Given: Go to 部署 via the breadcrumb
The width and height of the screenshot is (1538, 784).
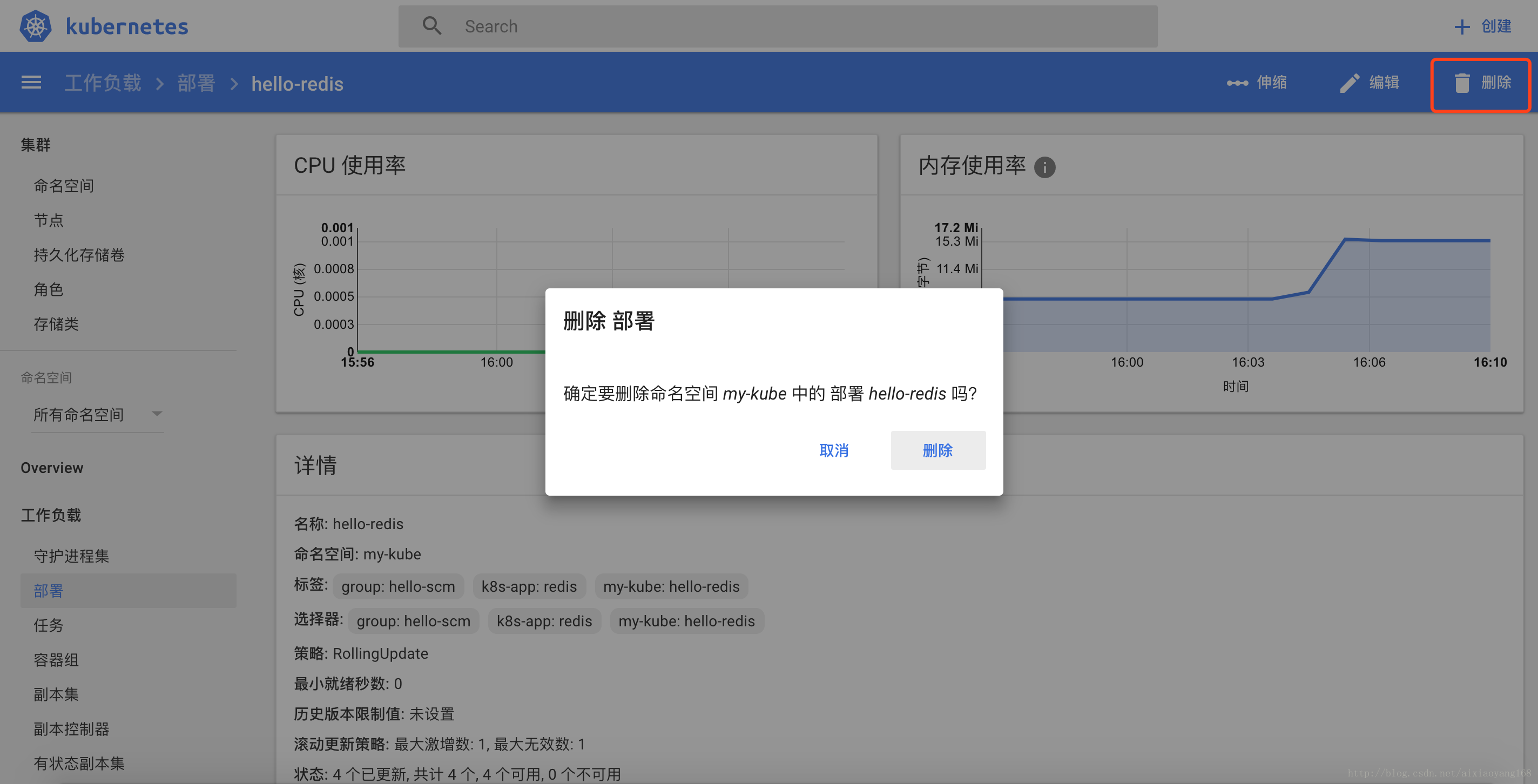Looking at the screenshot, I should point(196,83).
